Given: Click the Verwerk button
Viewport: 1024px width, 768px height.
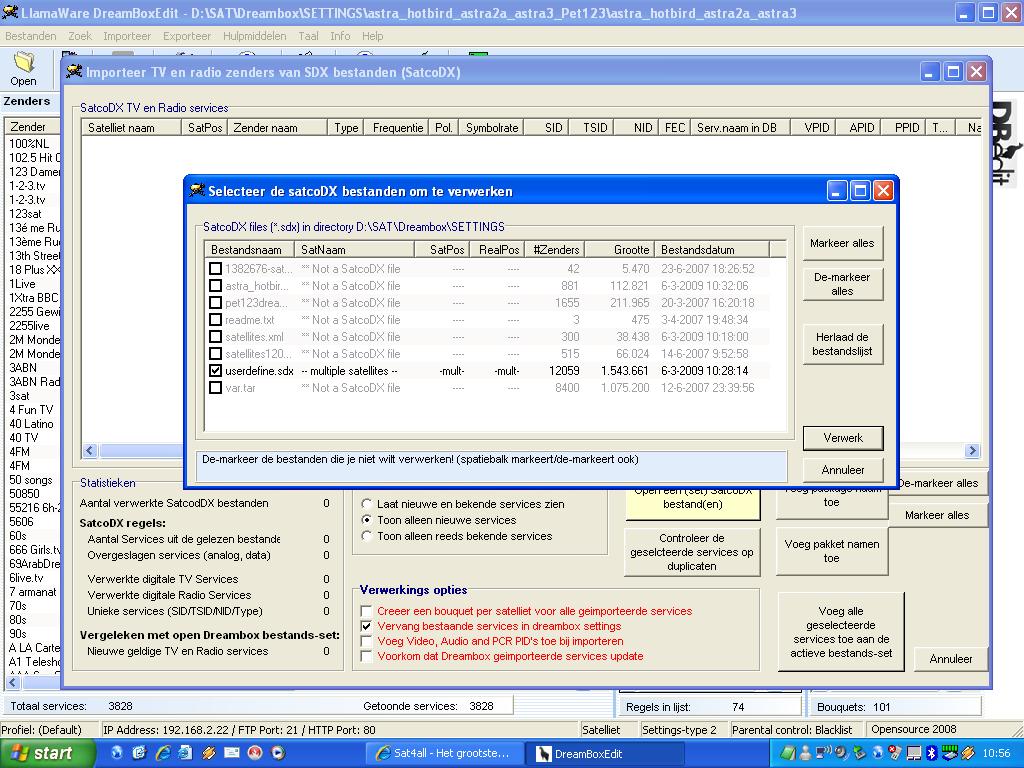Looking at the screenshot, I should click(x=843, y=438).
